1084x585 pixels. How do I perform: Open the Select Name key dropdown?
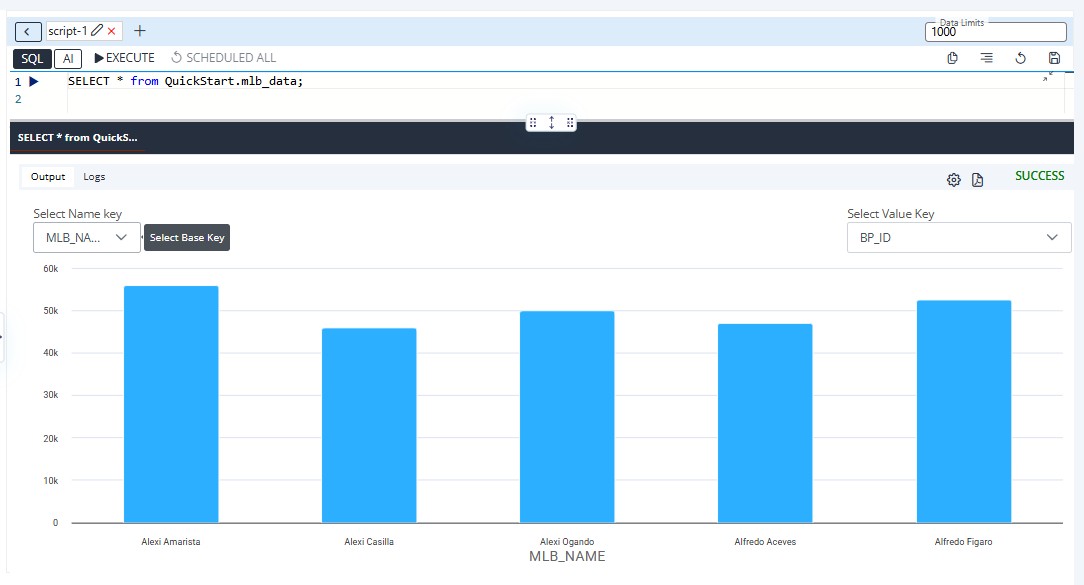pyautogui.click(x=86, y=237)
